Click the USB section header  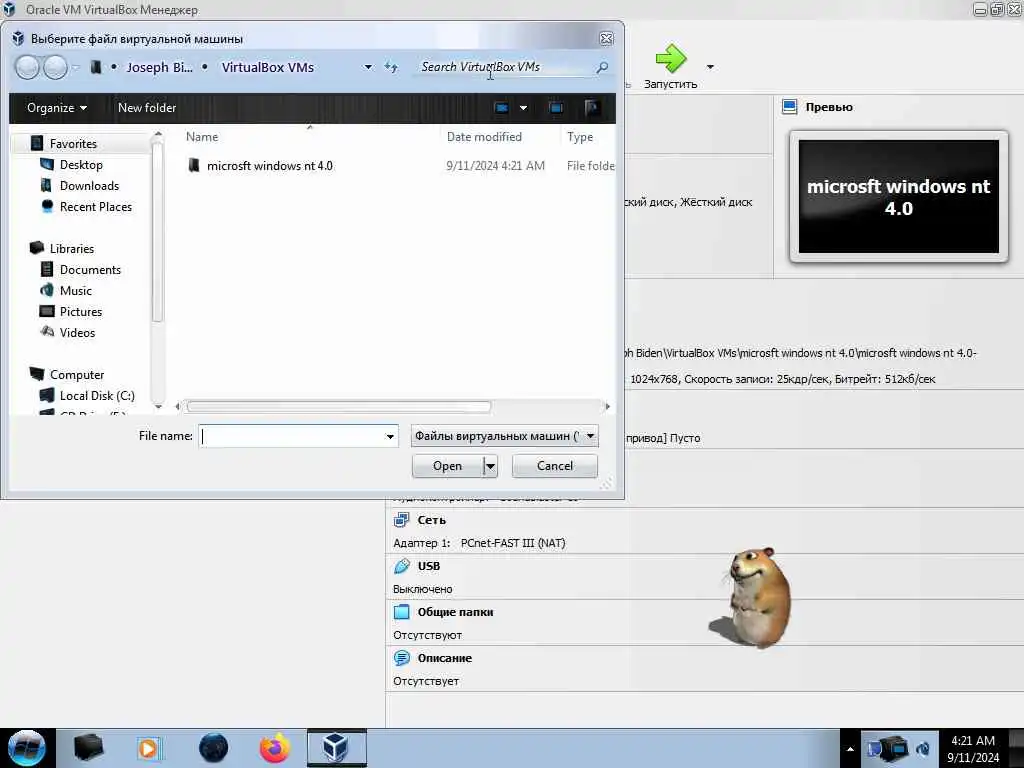coord(429,566)
